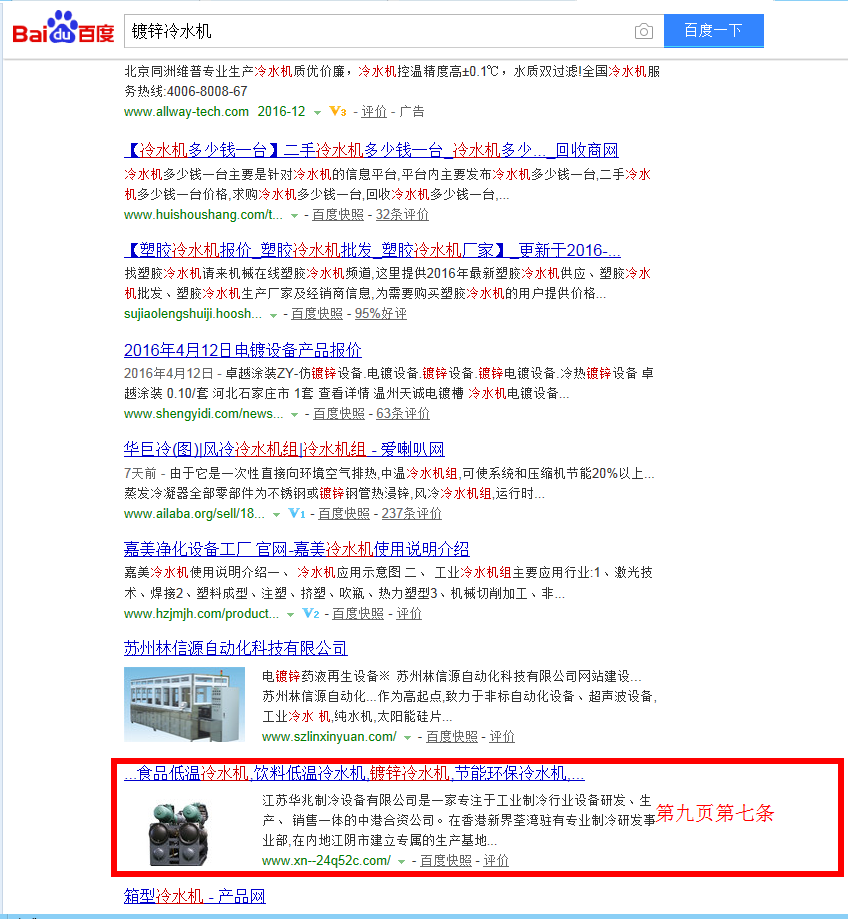Click the www.xn--24q52c.com green URL
The width and height of the screenshot is (848, 919).
(326, 860)
